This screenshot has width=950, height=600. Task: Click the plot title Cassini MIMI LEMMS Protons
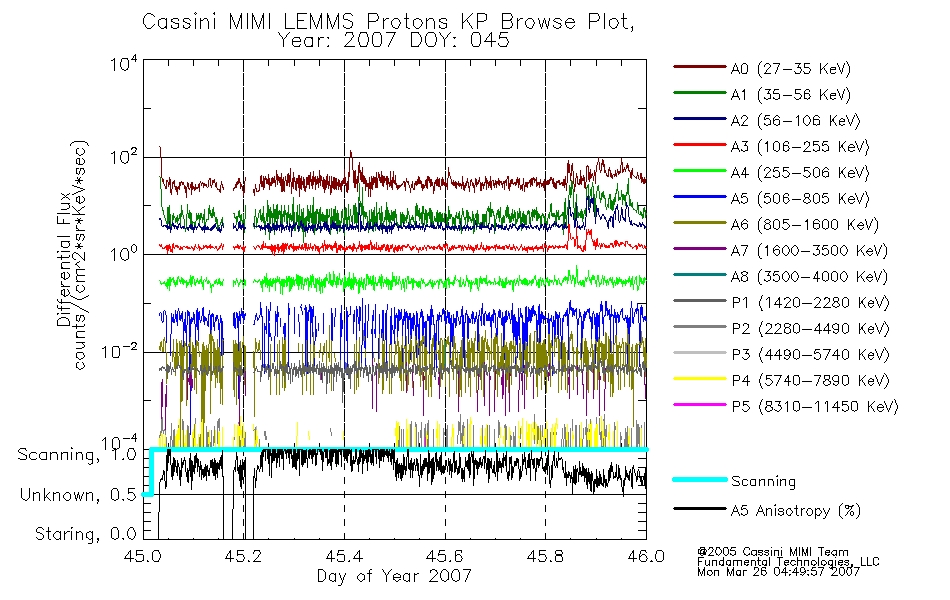(388, 22)
